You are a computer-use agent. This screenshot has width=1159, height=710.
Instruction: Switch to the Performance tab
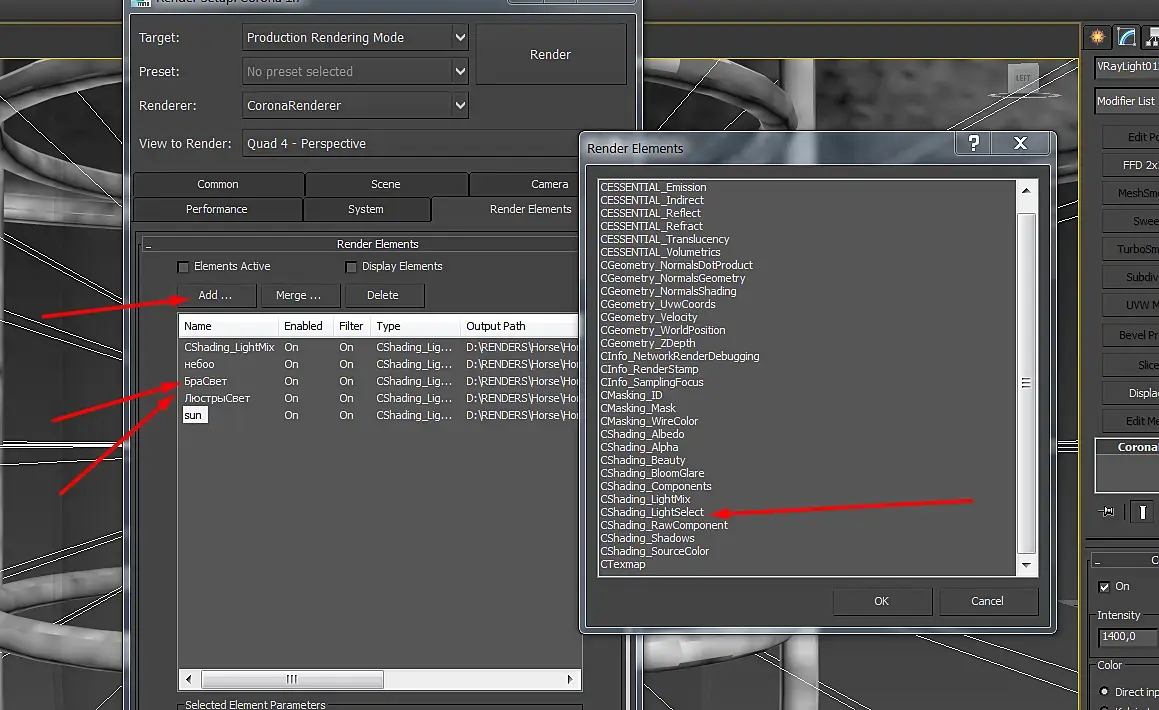click(x=217, y=209)
